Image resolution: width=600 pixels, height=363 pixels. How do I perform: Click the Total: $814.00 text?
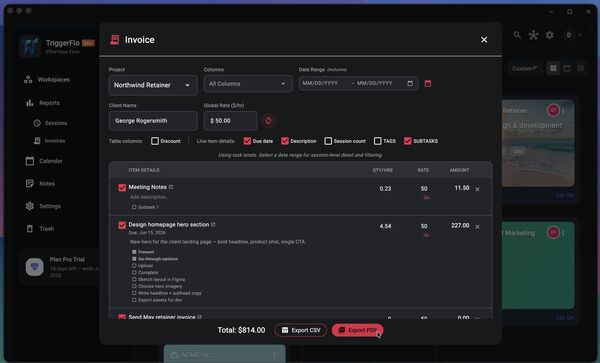coord(241,330)
